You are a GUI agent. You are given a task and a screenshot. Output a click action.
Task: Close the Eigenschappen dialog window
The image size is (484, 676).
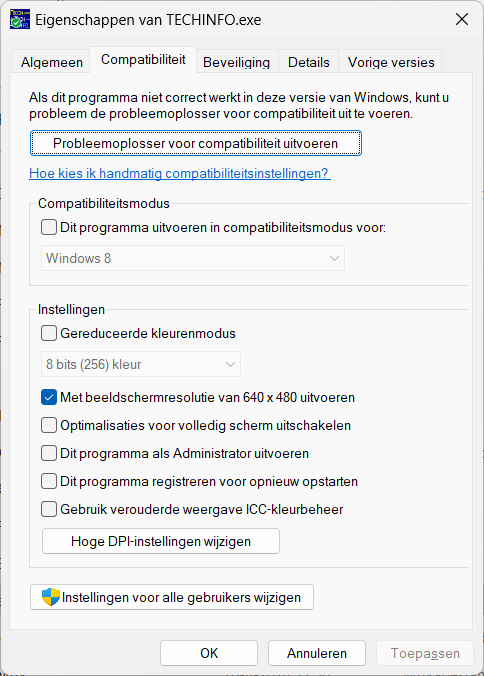pyautogui.click(x=462, y=19)
